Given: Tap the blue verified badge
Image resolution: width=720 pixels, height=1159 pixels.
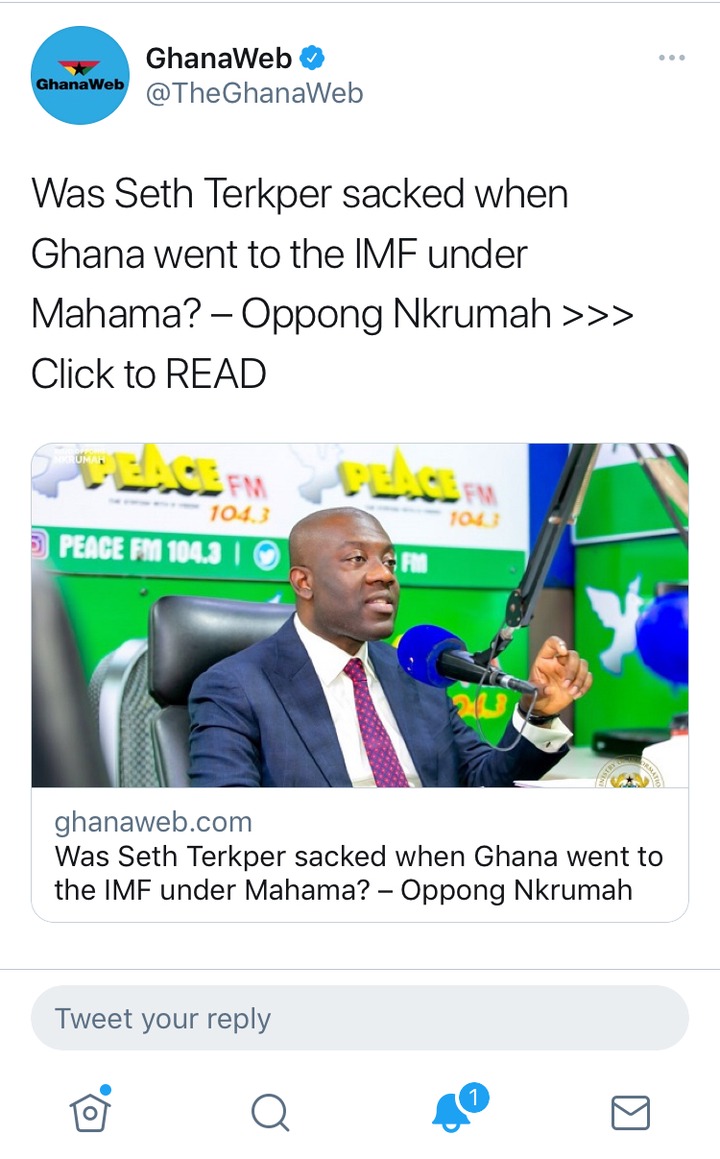Looking at the screenshot, I should coord(312,58).
